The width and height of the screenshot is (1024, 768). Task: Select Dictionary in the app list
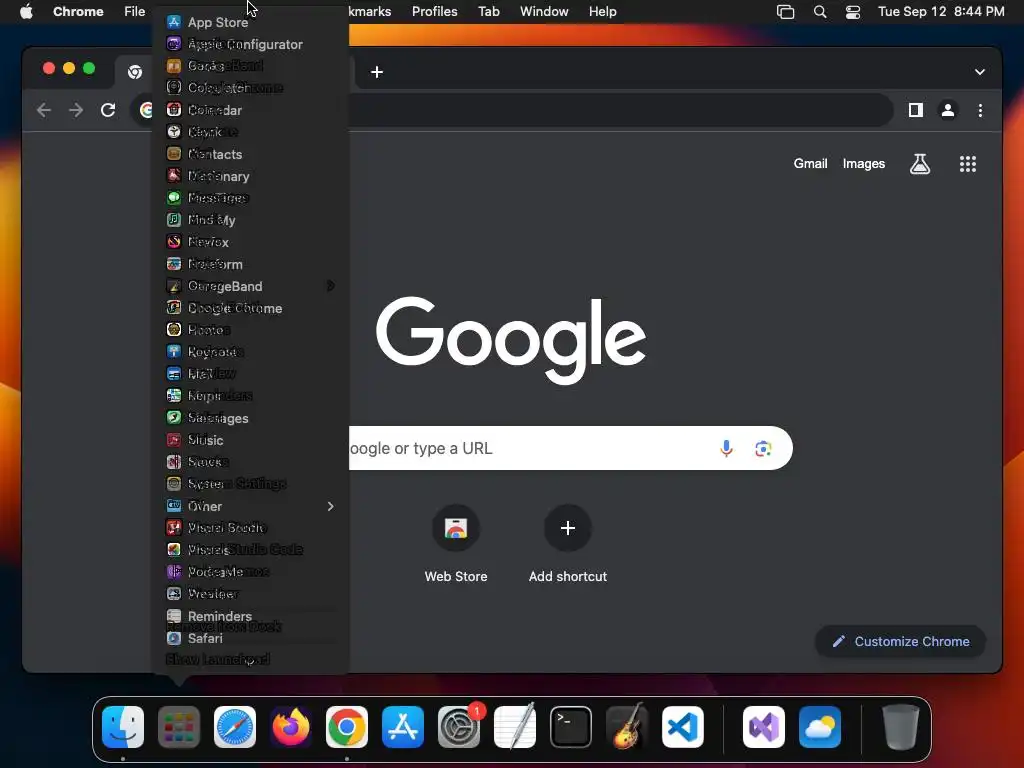[x=250, y=176]
